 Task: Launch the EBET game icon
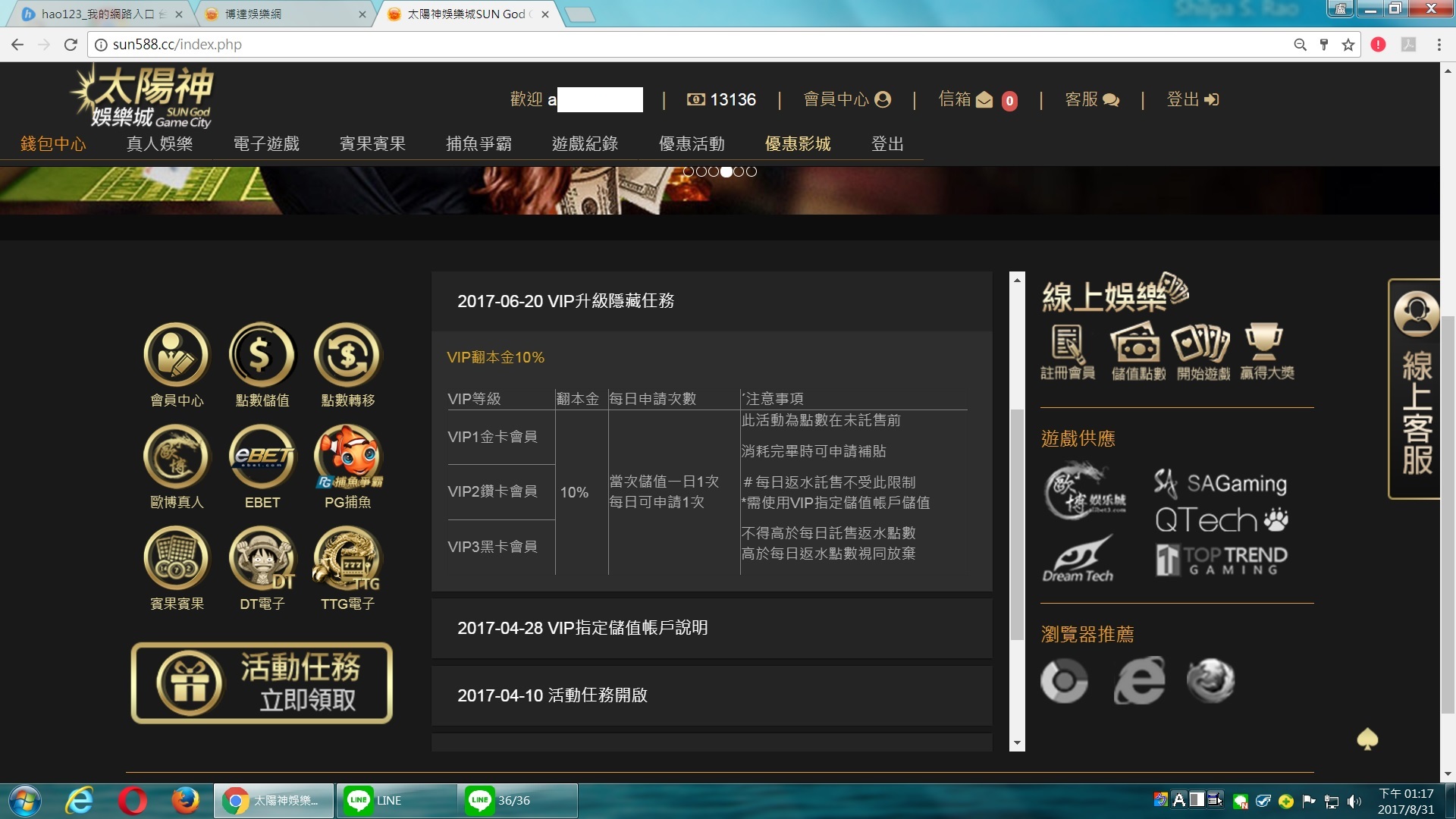pos(262,457)
